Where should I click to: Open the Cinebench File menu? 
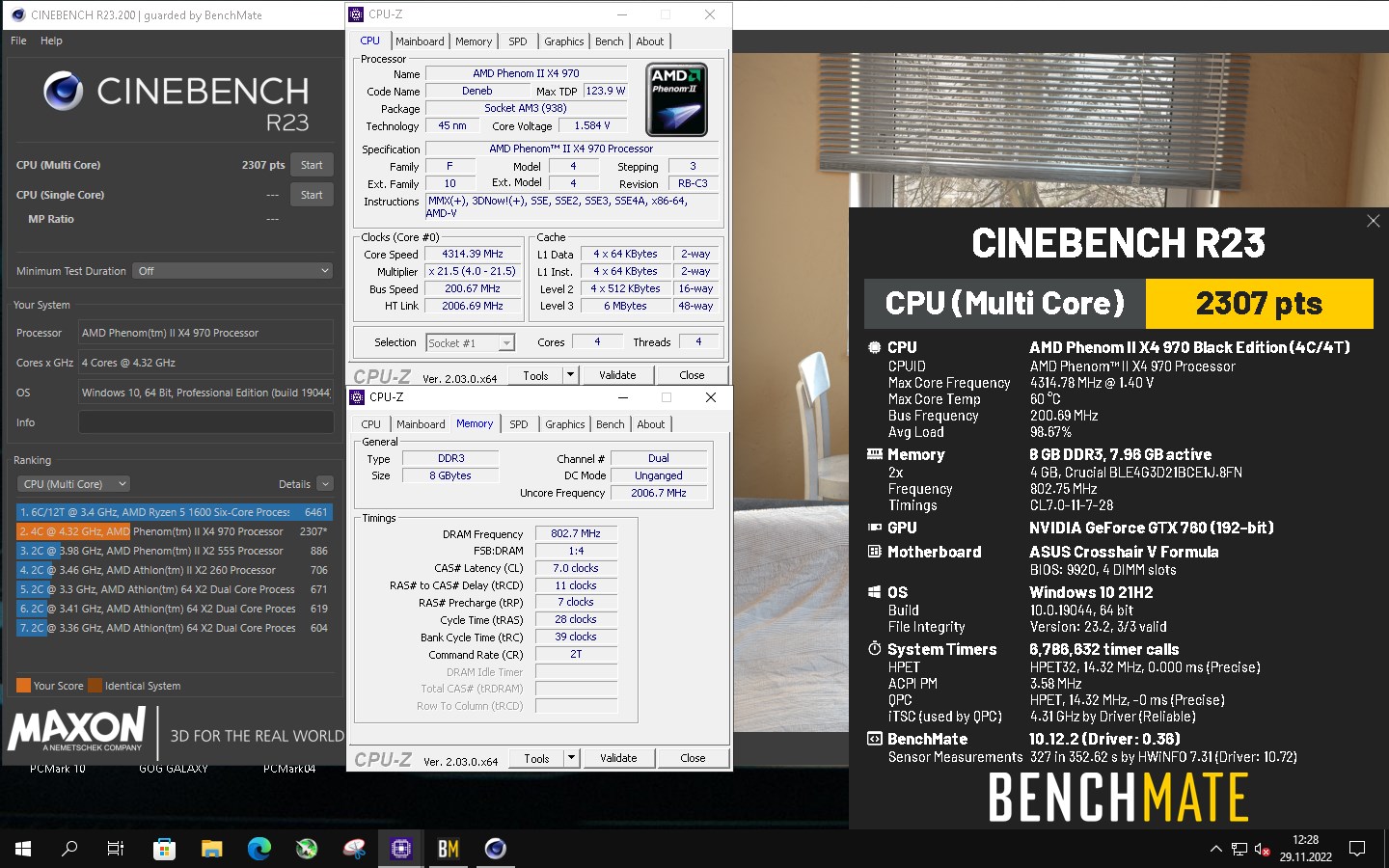point(18,41)
